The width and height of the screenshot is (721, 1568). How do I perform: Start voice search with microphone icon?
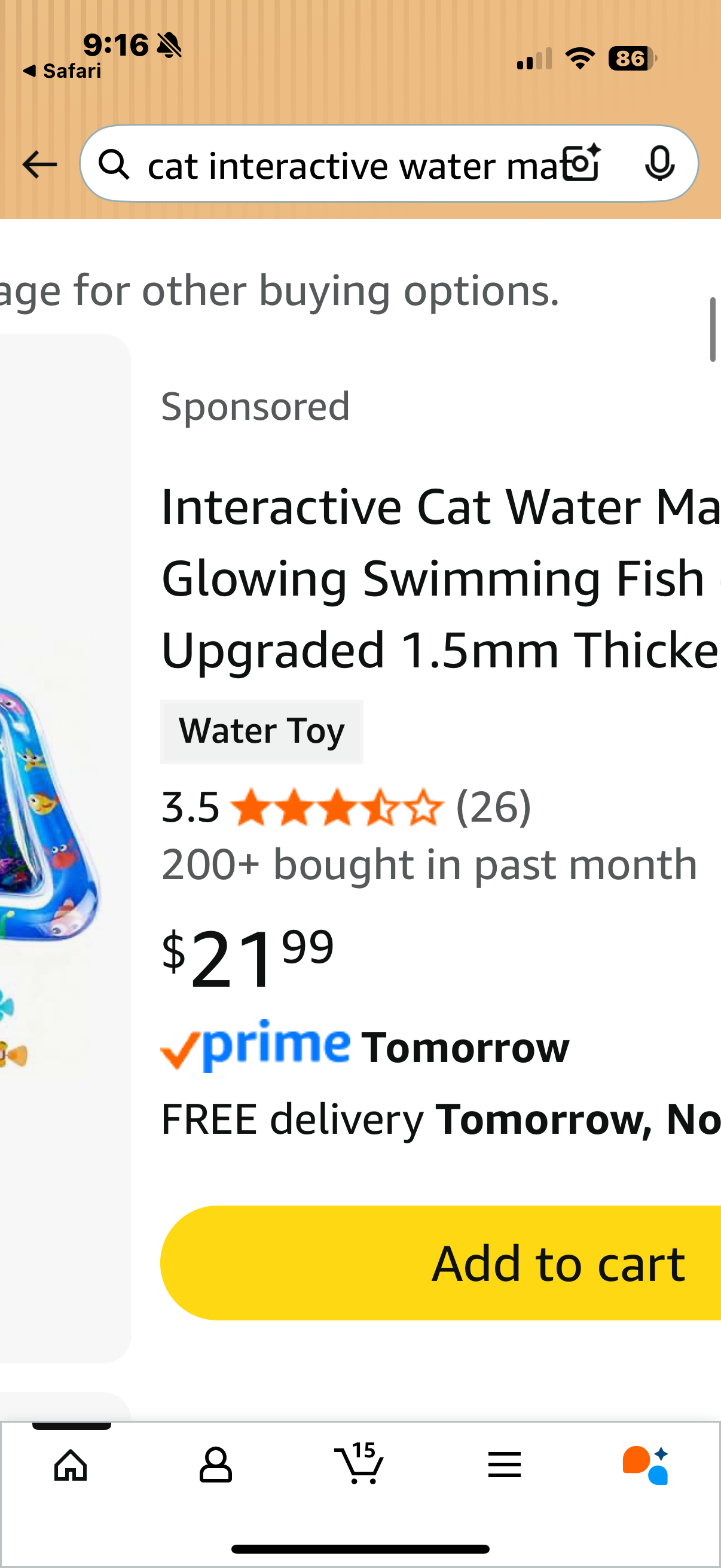[x=661, y=164]
